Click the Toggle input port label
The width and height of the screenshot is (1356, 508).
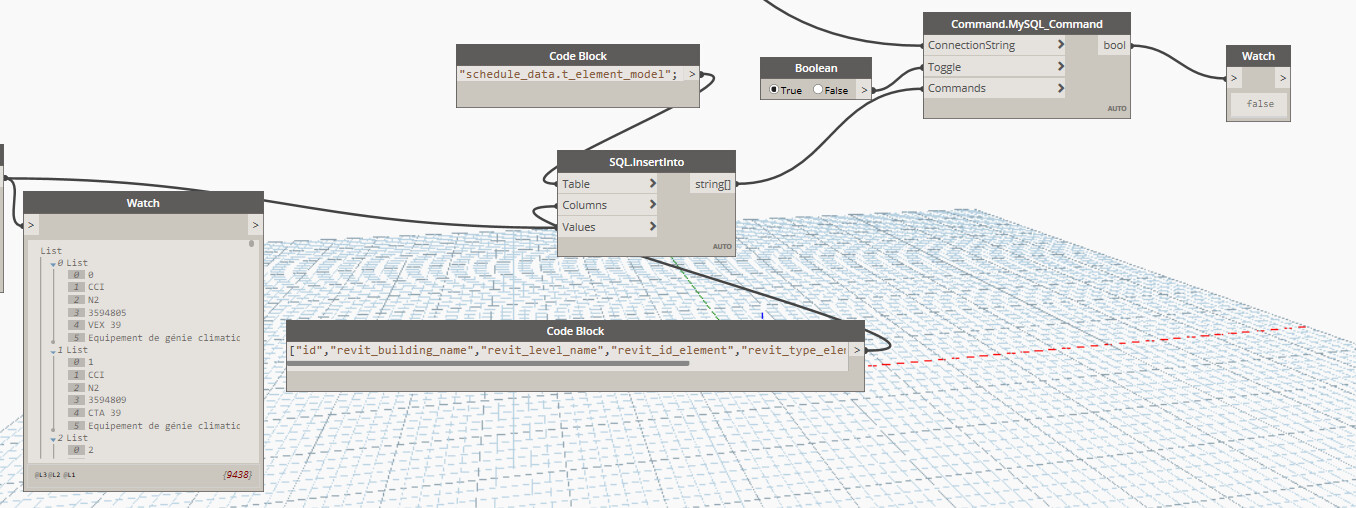coord(944,67)
